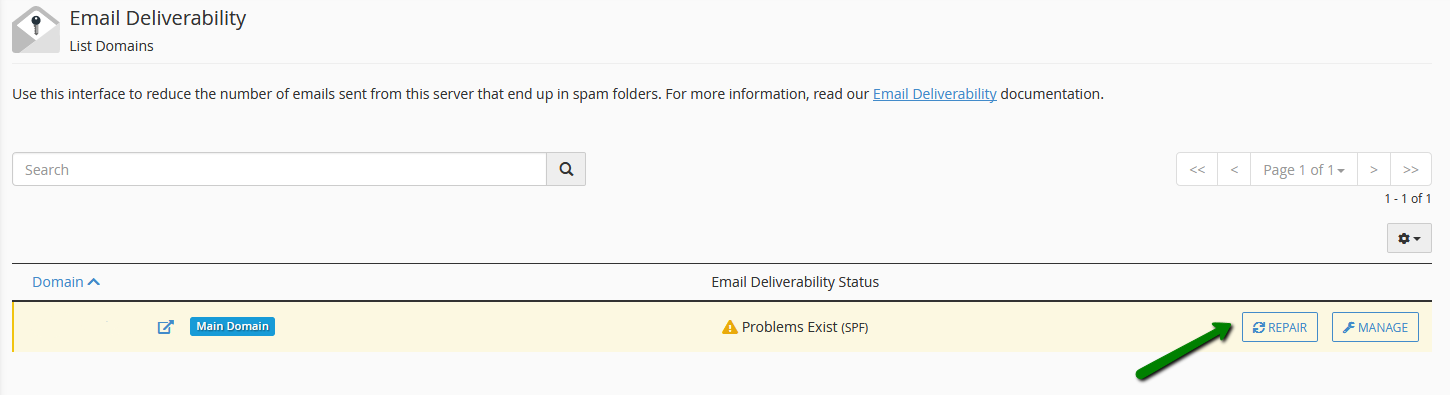Click the Main Domain badge
This screenshot has height=395, width=1450.
[x=232, y=326]
